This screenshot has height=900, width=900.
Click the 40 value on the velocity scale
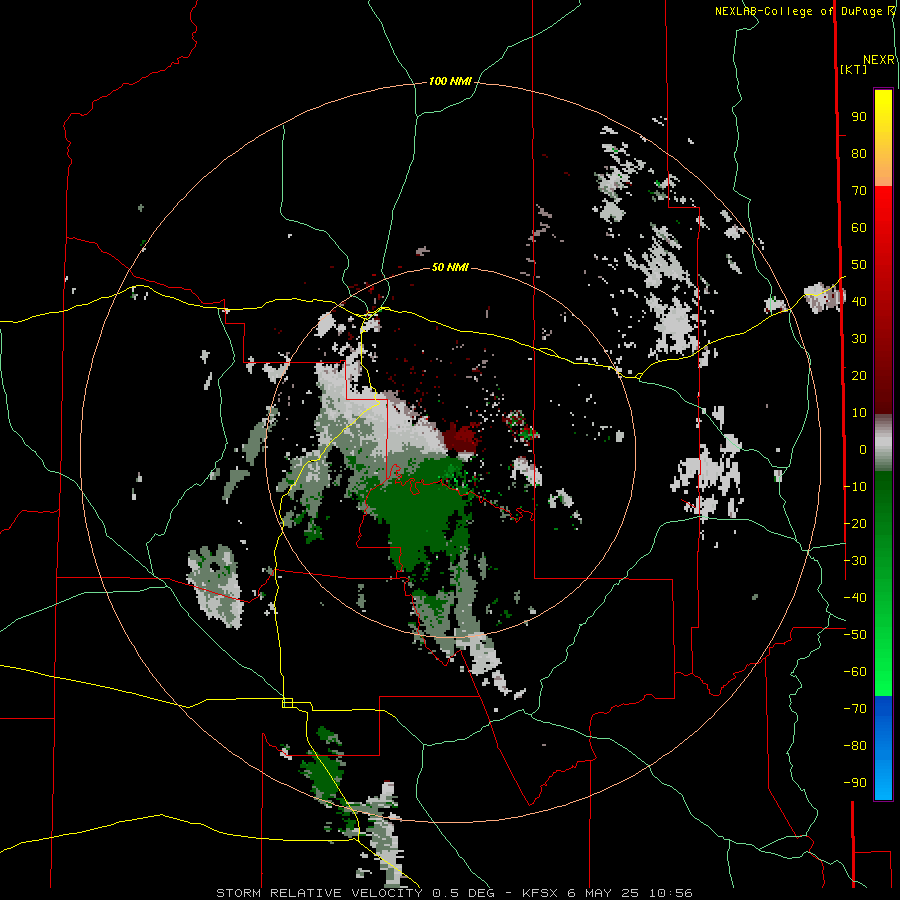coord(859,302)
